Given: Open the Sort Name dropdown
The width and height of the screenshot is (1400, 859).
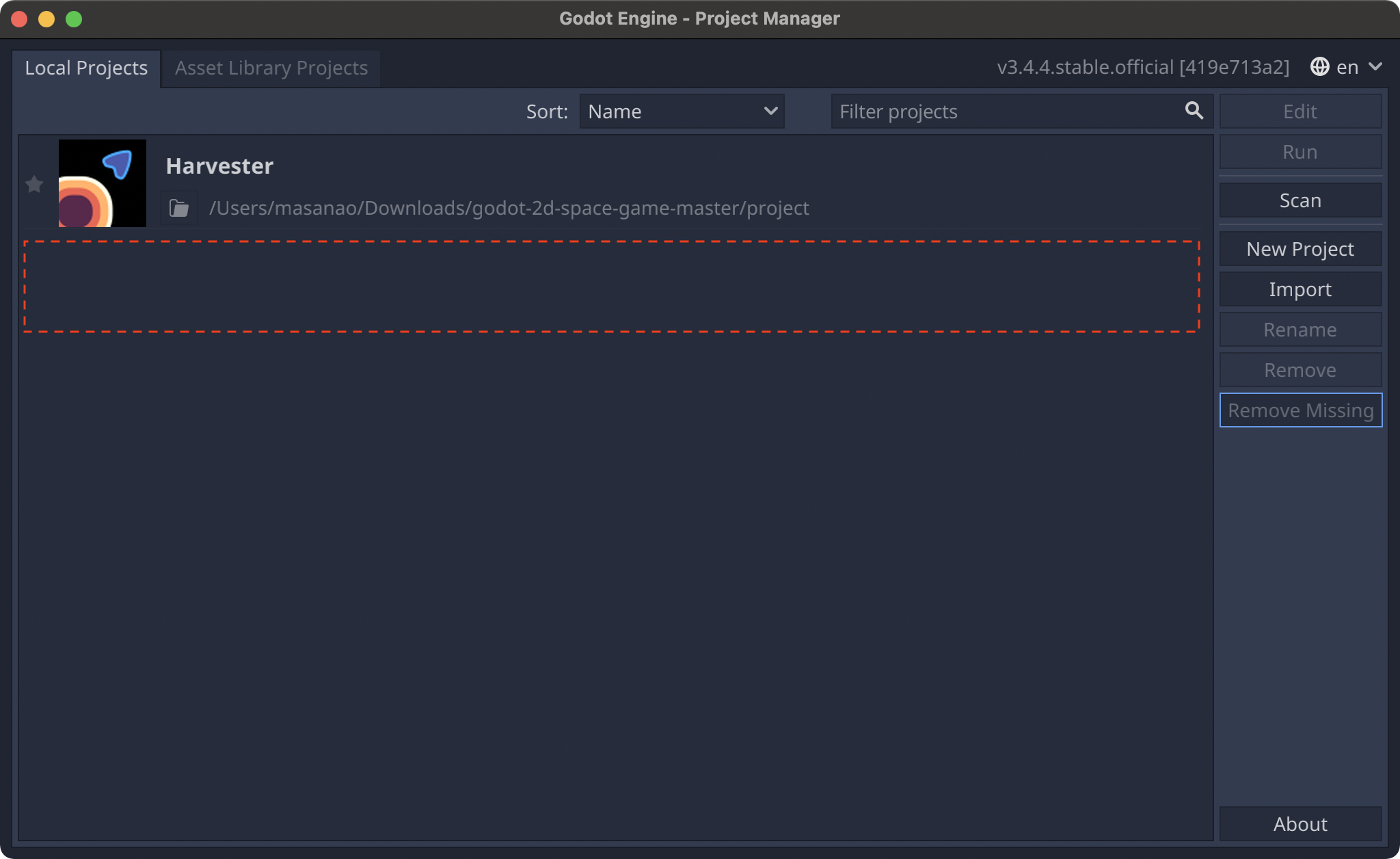Looking at the screenshot, I should pos(682,111).
